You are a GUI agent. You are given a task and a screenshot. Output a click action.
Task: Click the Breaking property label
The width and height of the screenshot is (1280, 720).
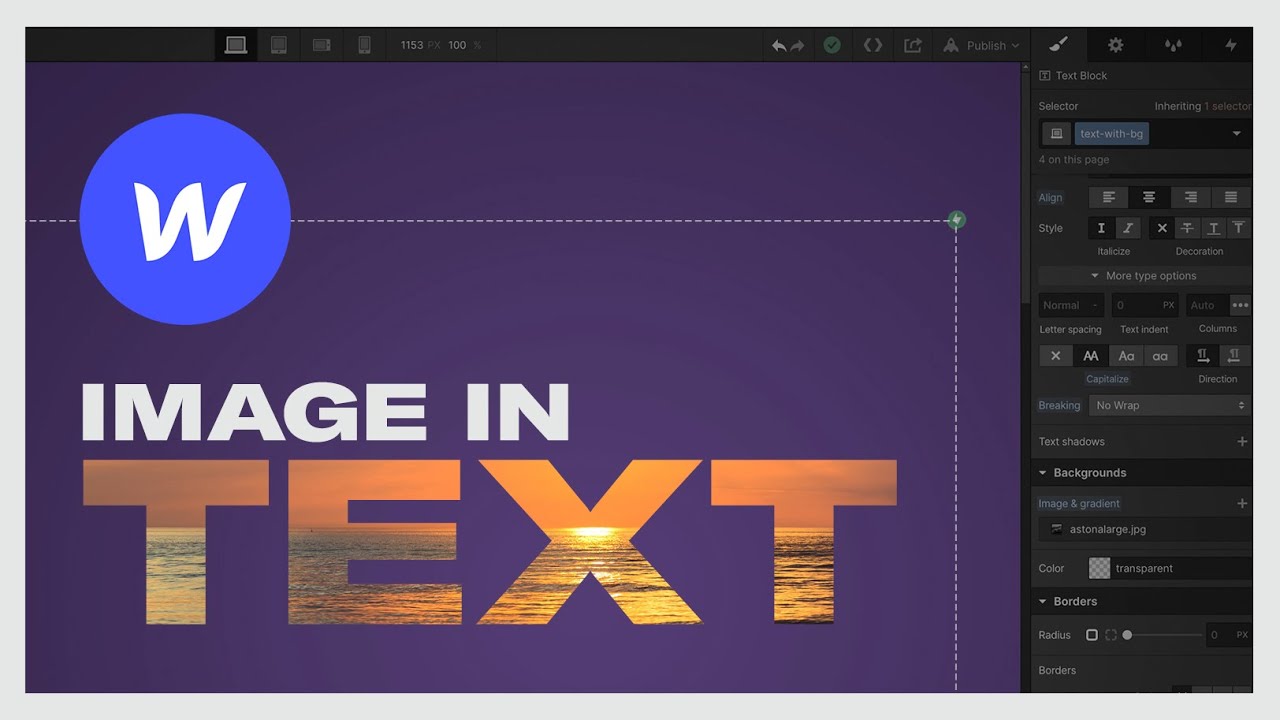point(1059,406)
